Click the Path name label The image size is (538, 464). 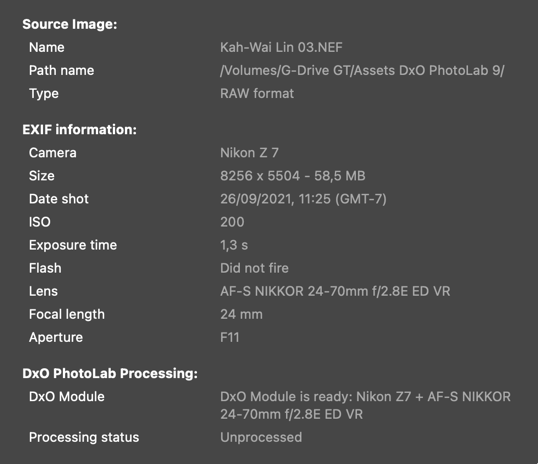61,70
